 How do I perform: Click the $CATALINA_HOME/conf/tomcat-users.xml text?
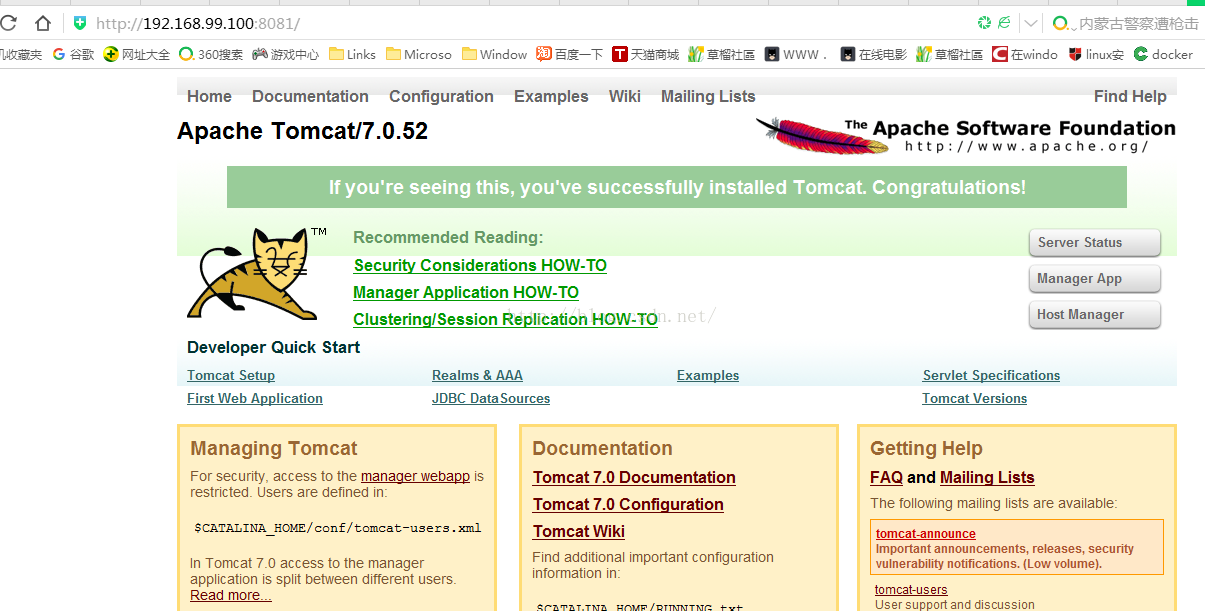pos(338,528)
